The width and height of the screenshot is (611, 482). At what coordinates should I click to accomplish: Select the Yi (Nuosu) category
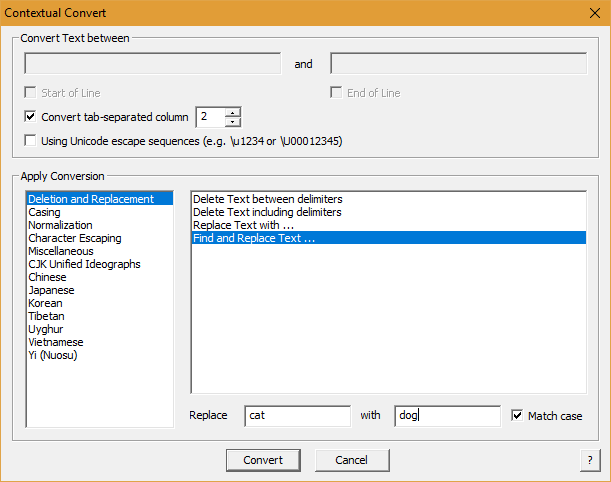(100, 355)
